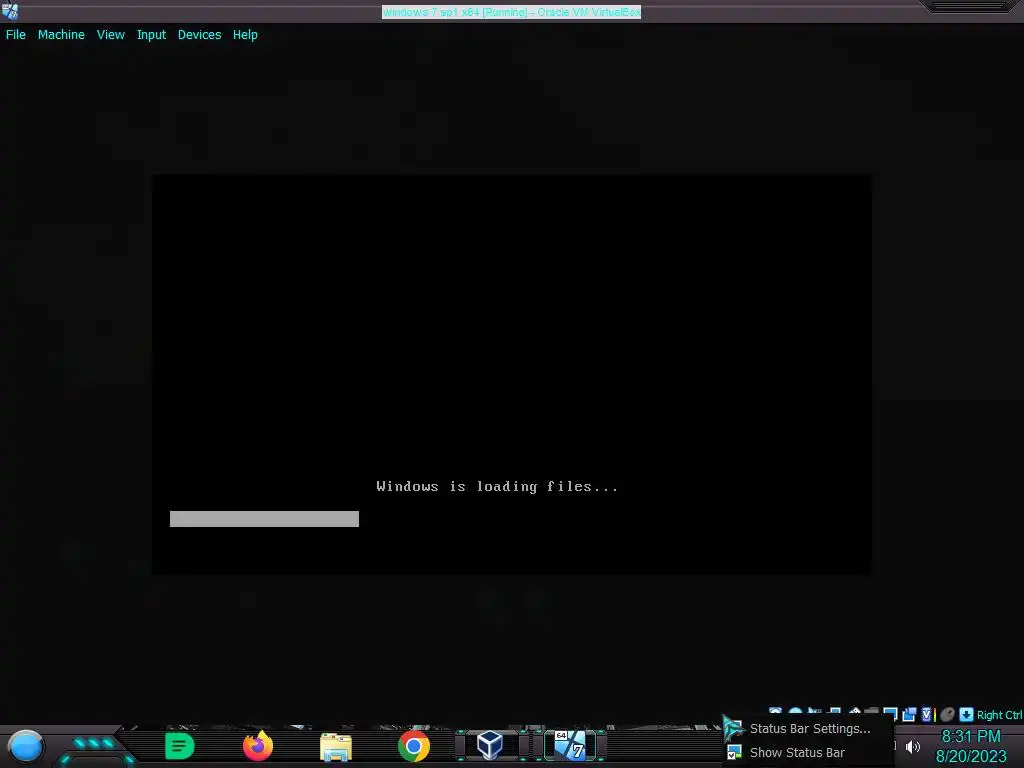Click the volume speaker tray icon
Screen dimensions: 1024x768
[x=913, y=746]
